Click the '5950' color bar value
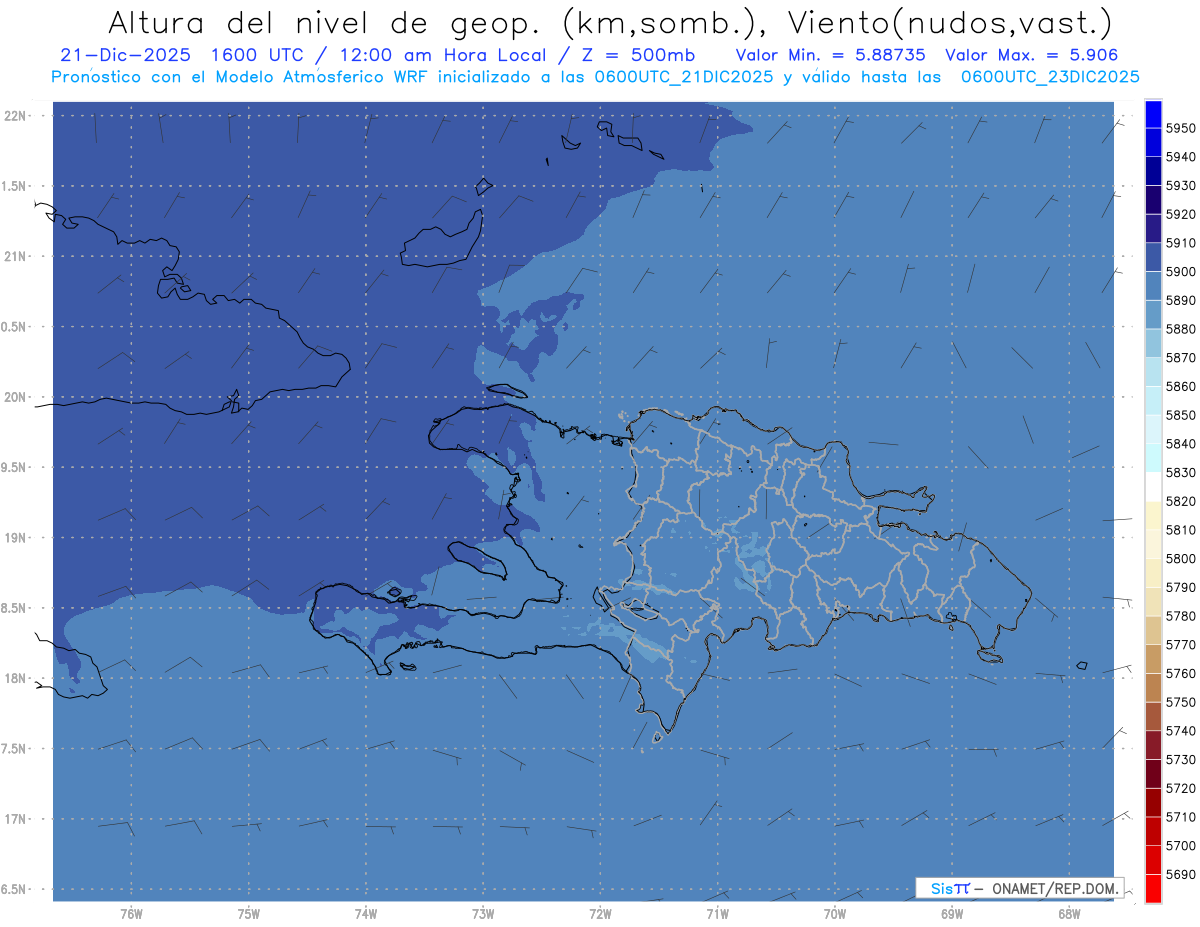This screenshot has width=1200, height=927. [1180, 129]
